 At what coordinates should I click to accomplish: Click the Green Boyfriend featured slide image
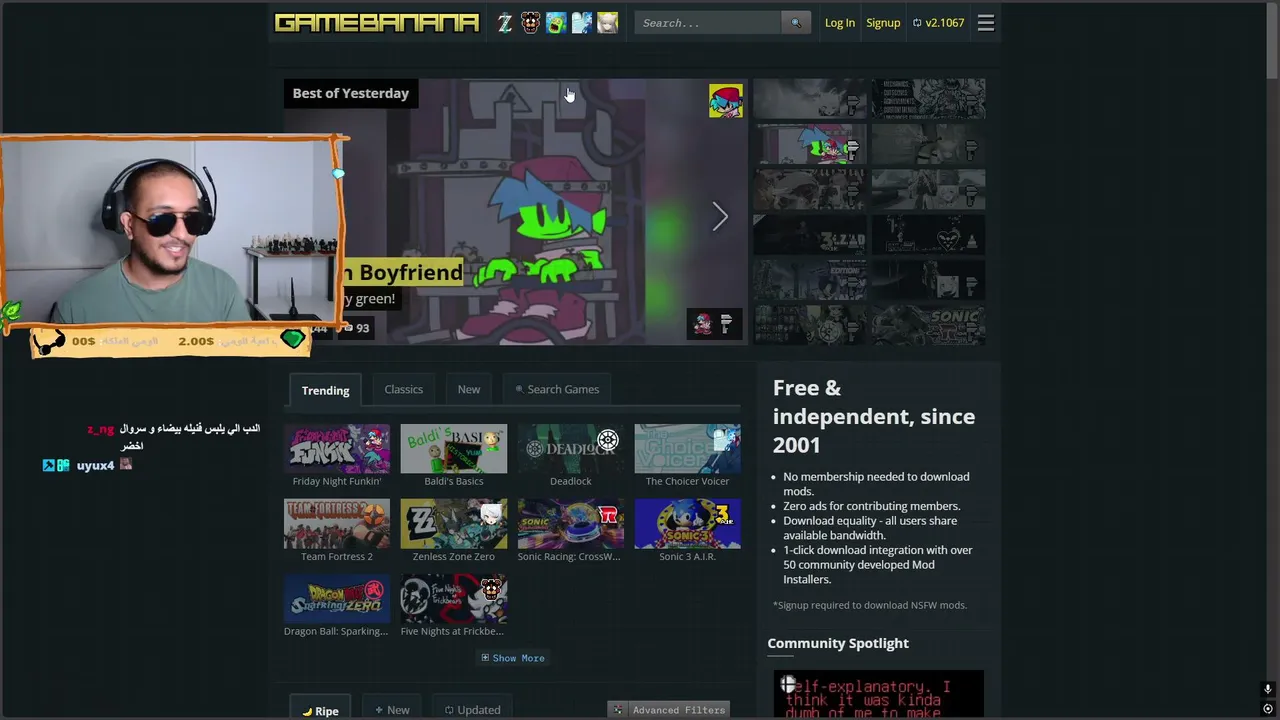(x=516, y=212)
